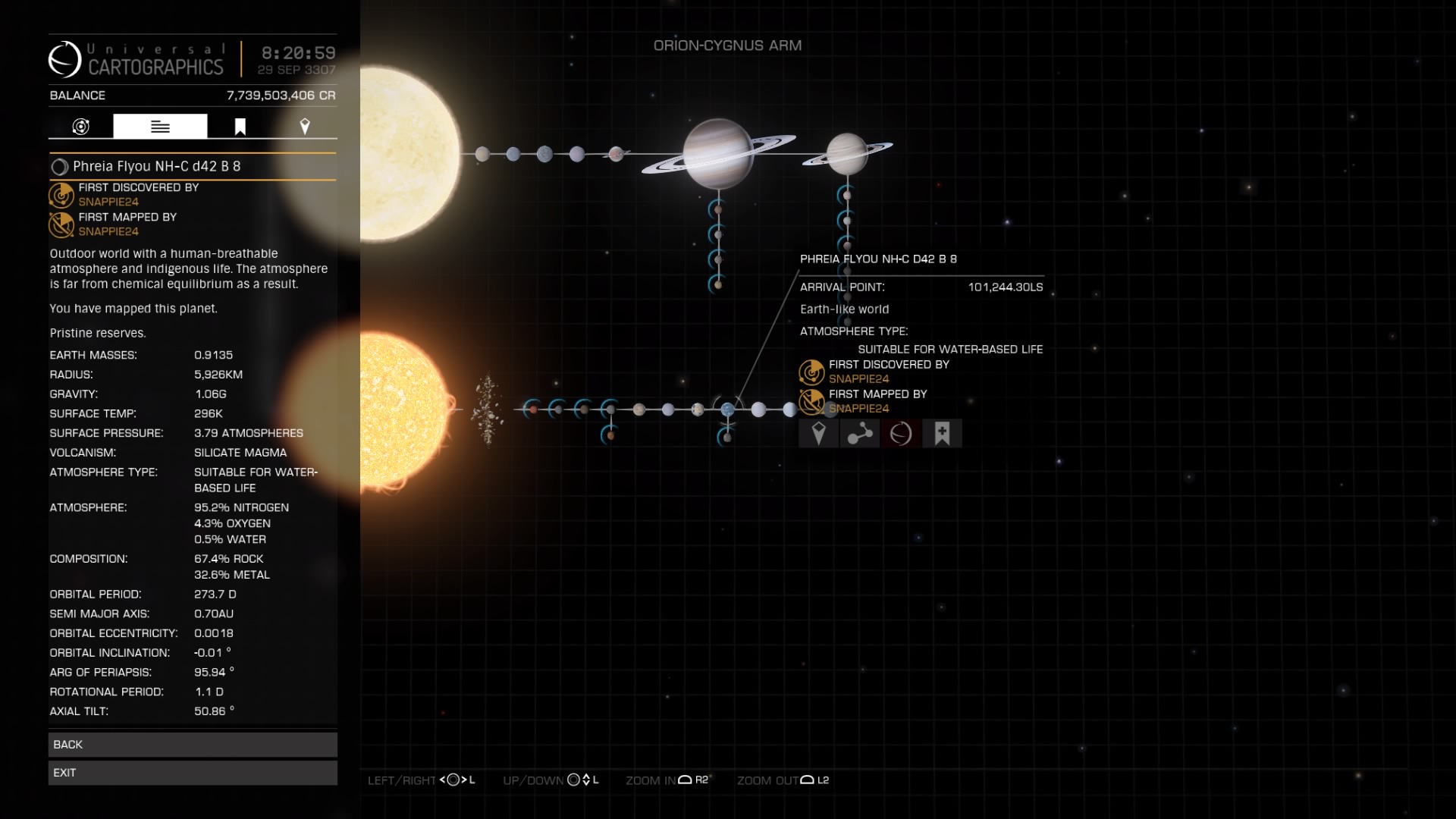Select fifth tan planet after asteroid belt
This screenshot has width=1456, height=819.
639,409
